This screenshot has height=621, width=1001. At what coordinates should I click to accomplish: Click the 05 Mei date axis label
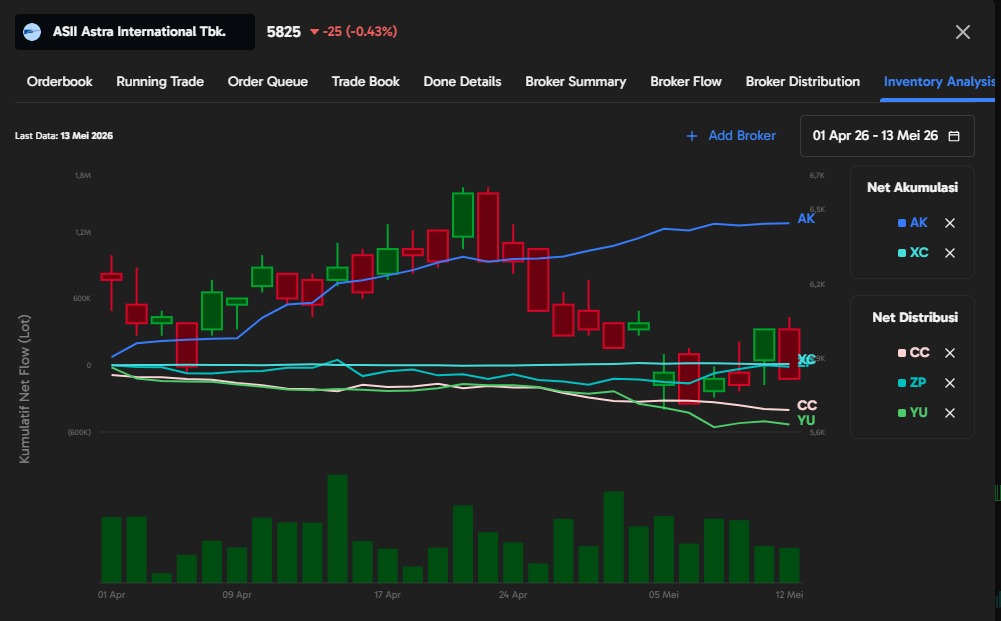click(664, 595)
